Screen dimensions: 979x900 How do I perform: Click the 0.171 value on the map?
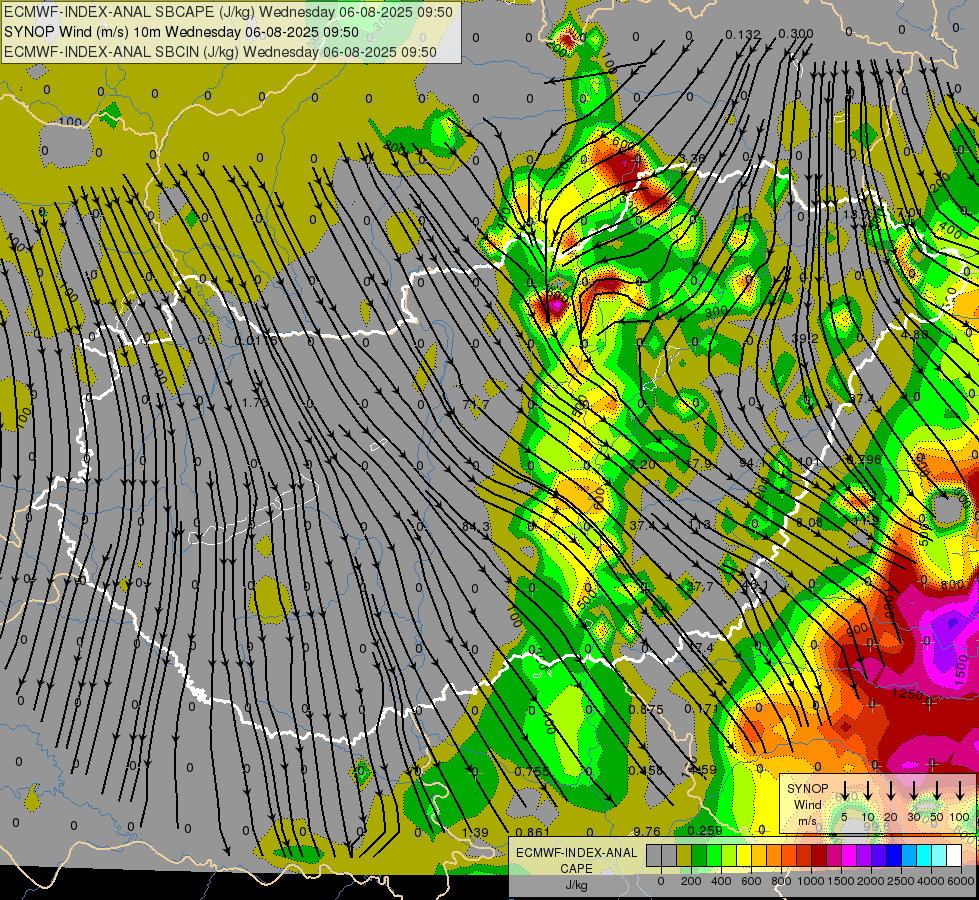(701, 708)
